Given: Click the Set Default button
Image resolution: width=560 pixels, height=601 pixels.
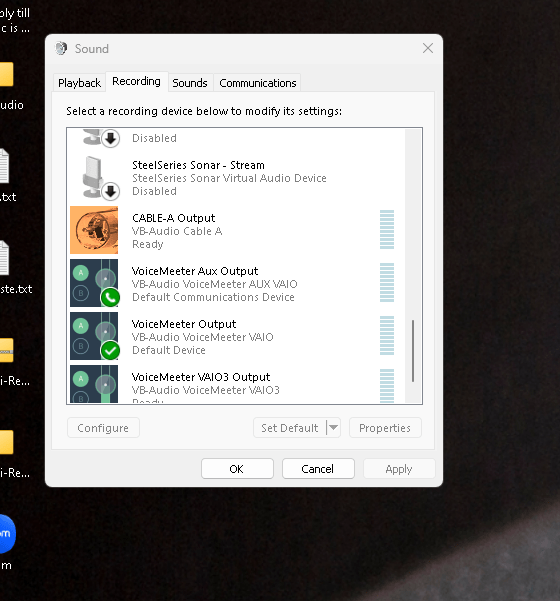Looking at the screenshot, I should pyautogui.click(x=290, y=428).
